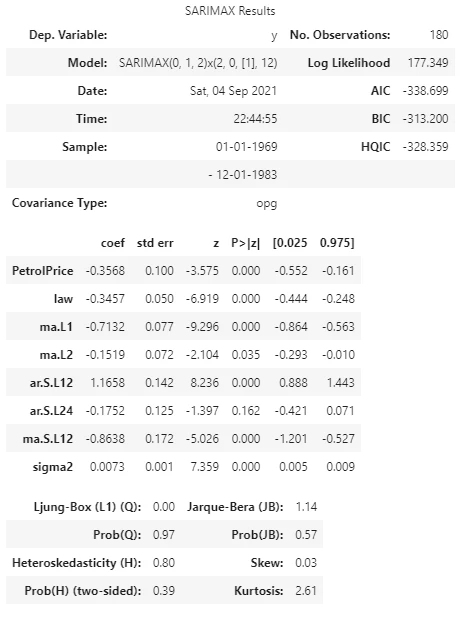Select the AIC value -338.699
Screen dimensions: 465x617
(x=426, y=91)
